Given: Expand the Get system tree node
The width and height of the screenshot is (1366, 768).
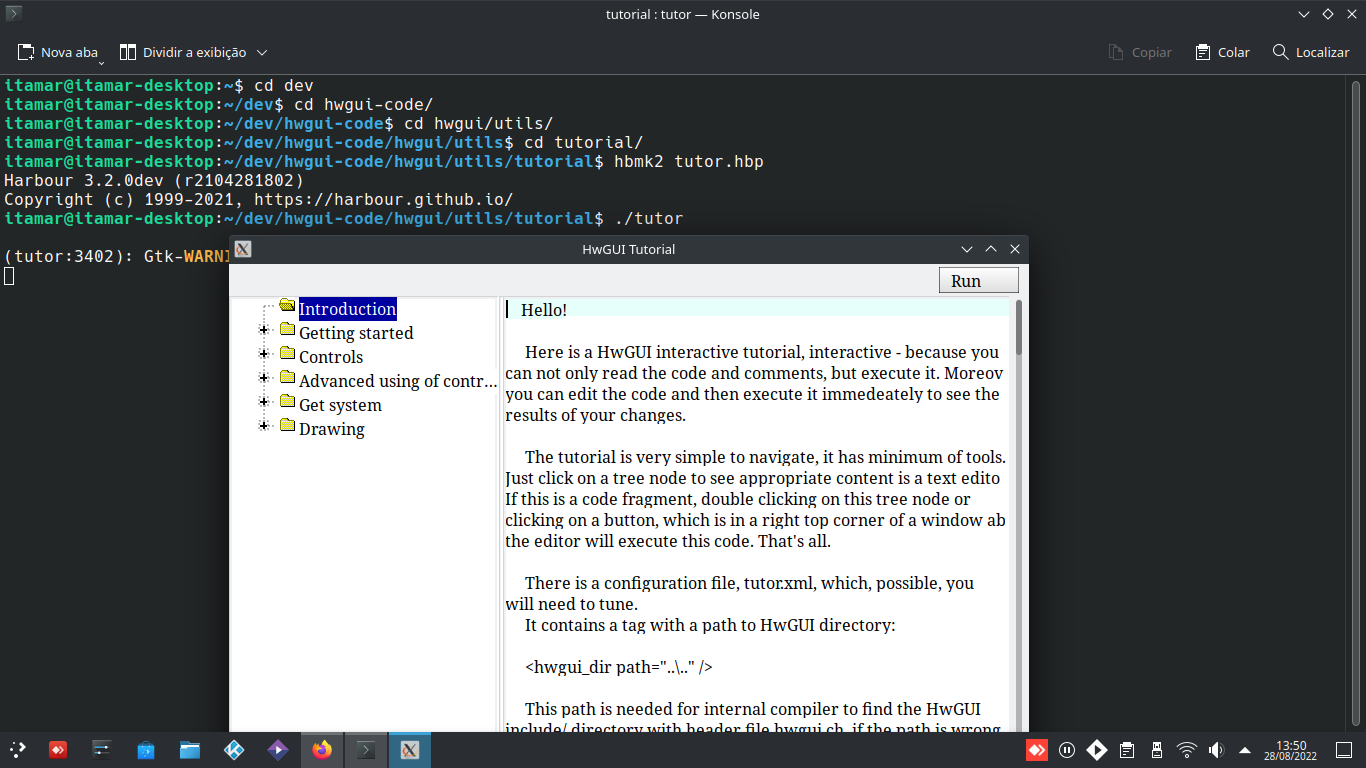Looking at the screenshot, I should tap(264, 402).
